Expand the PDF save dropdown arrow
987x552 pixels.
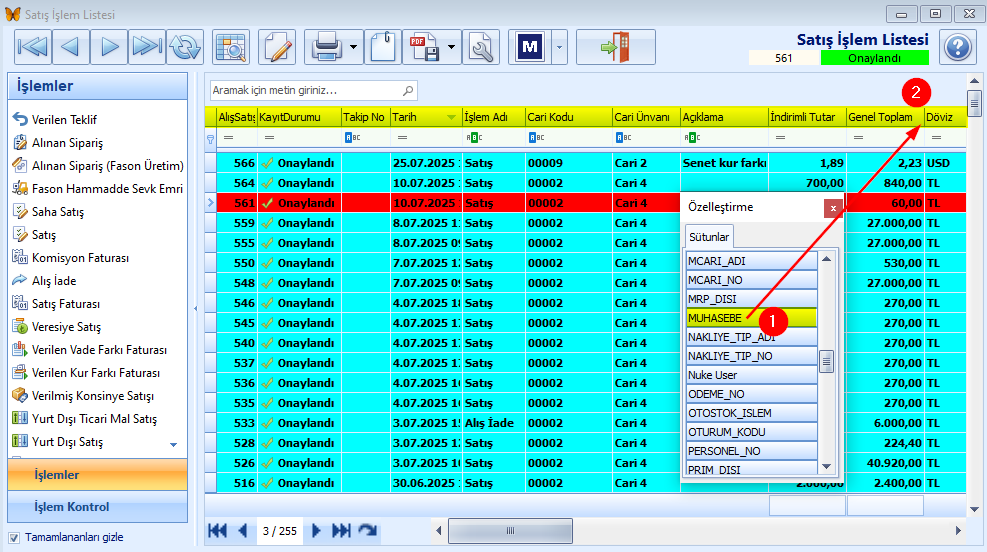(x=453, y=47)
